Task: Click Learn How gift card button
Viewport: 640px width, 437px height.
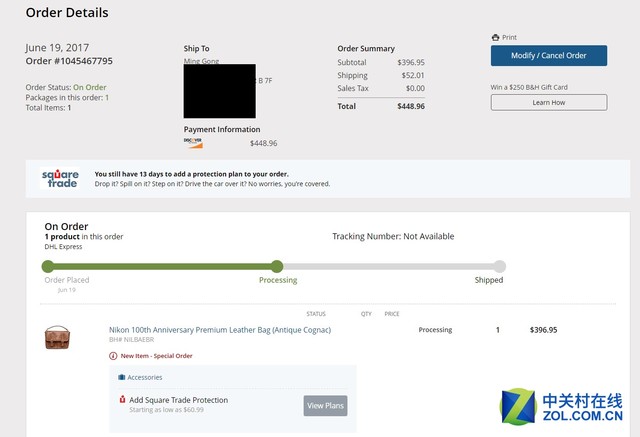Action: pyautogui.click(x=548, y=102)
